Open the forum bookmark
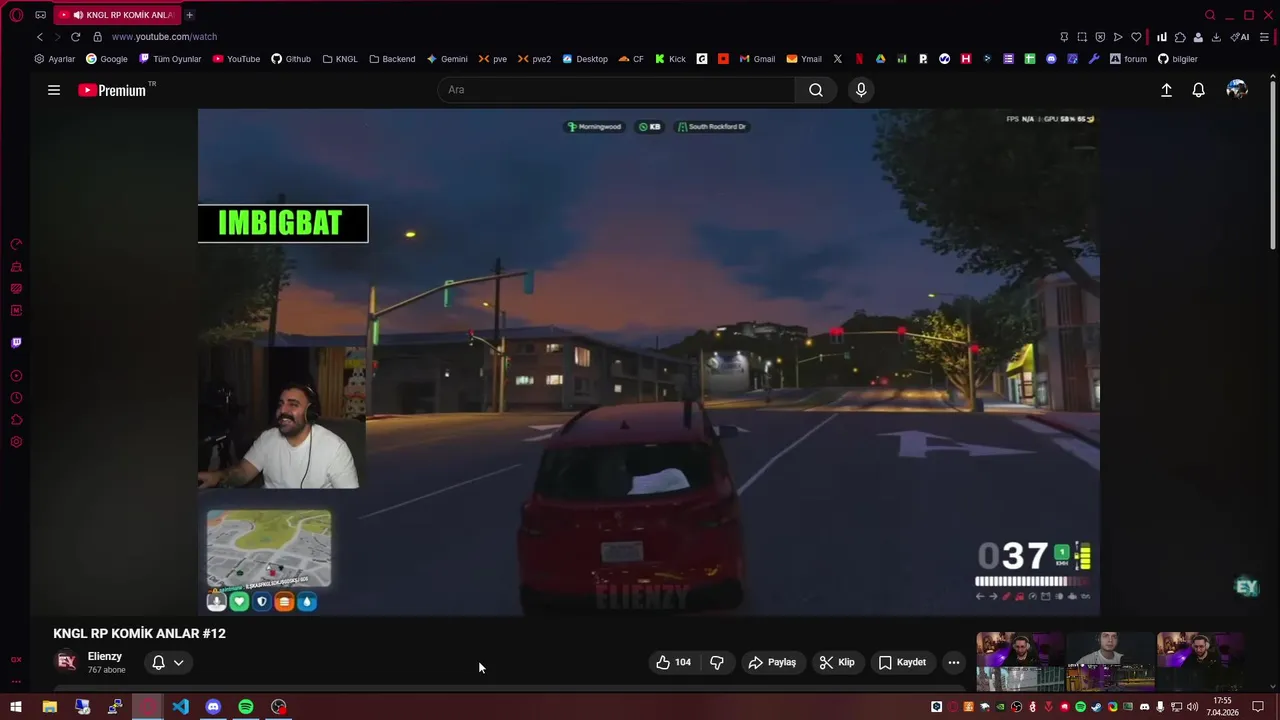 [1128, 59]
